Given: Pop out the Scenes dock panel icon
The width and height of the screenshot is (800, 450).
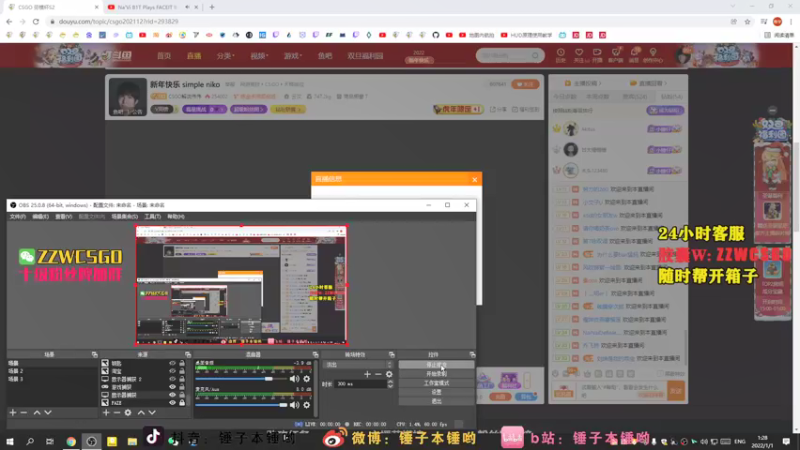Looking at the screenshot, I should 94,355.
